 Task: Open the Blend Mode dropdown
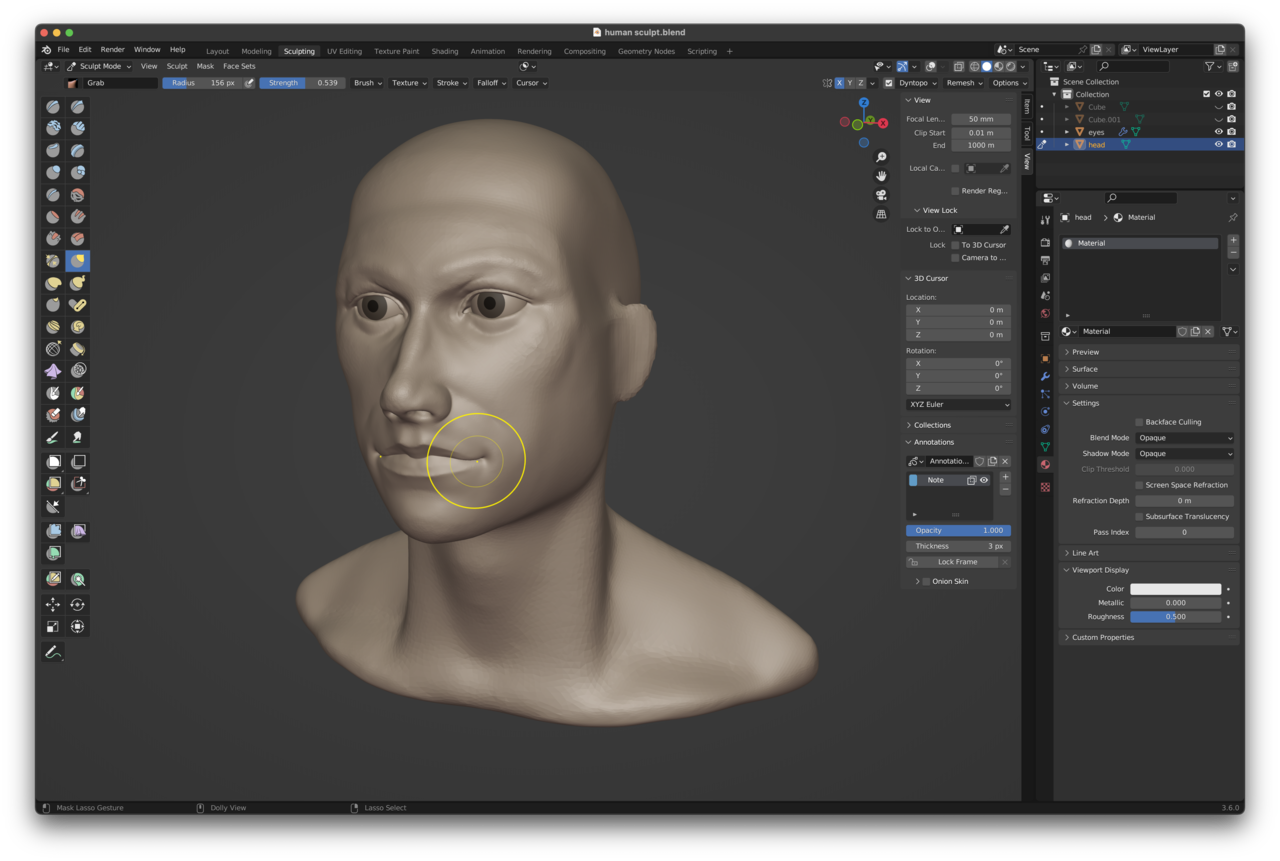pos(1184,438)
